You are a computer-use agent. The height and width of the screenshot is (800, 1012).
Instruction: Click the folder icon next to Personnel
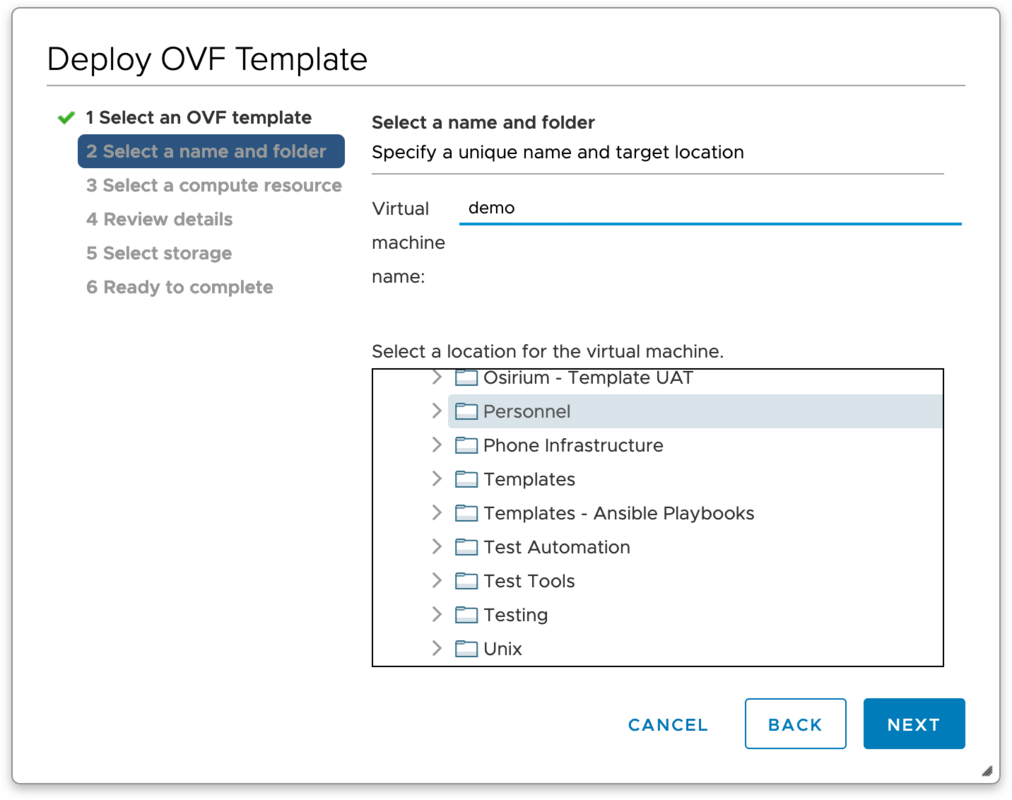click(466, 412)
